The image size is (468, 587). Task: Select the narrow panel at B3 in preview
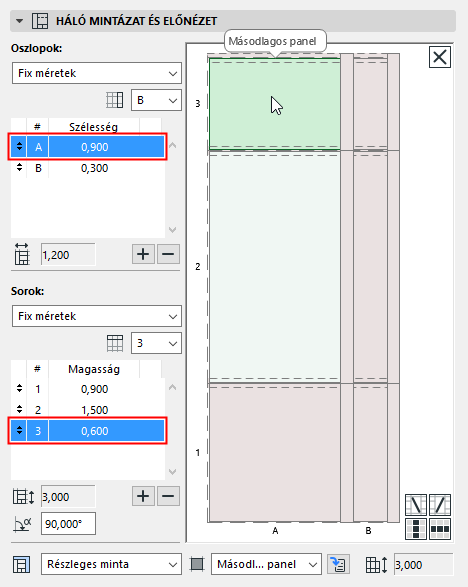click(370, 104)
